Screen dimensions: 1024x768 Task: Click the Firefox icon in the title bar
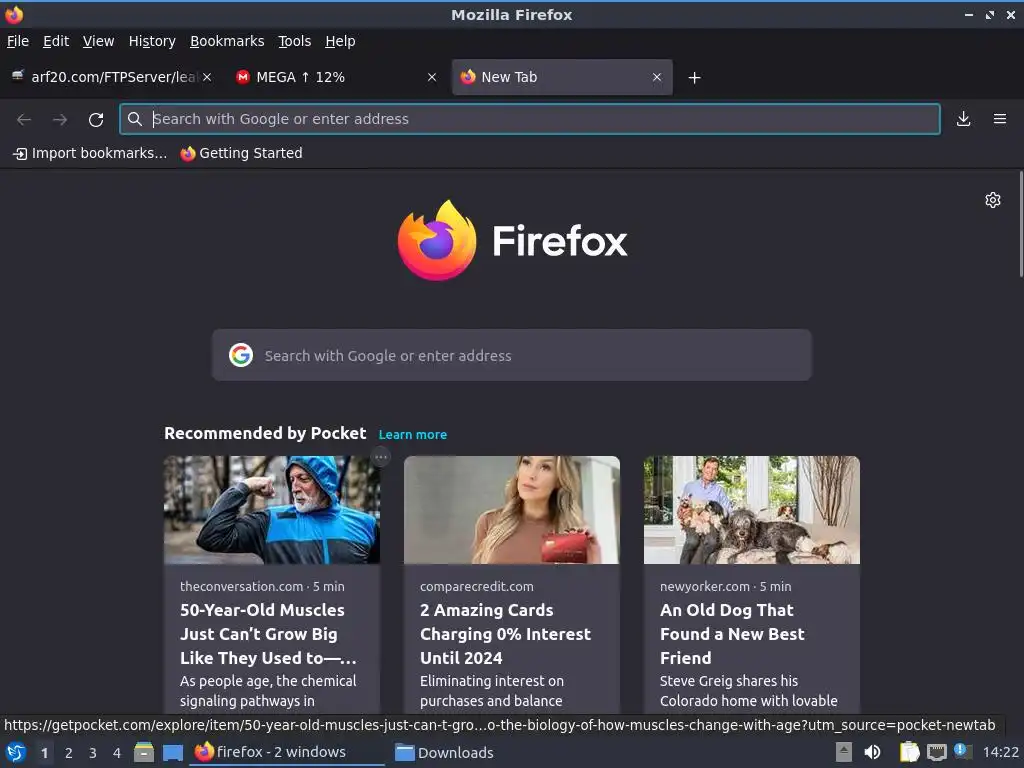14,14
